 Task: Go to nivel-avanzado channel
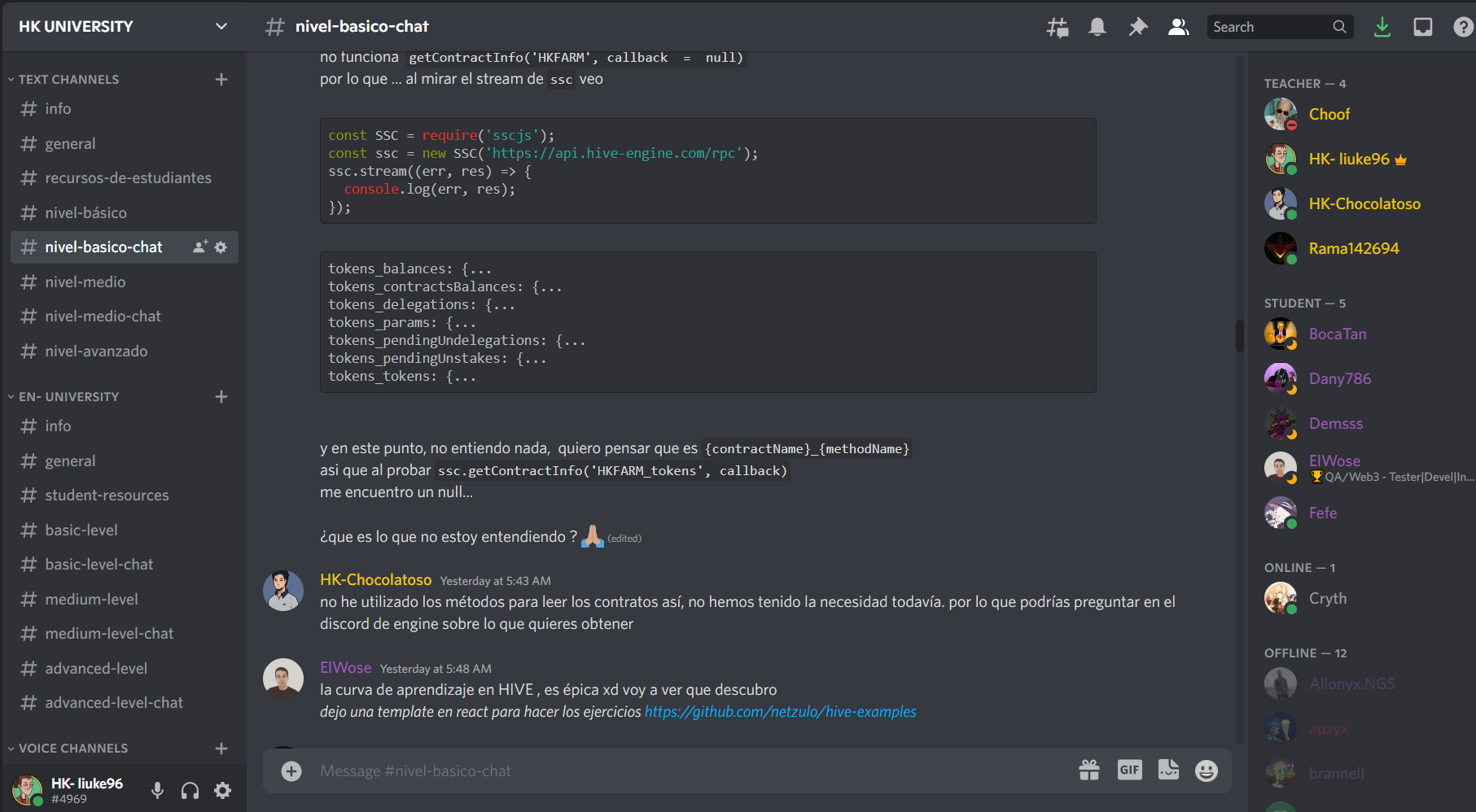125,351
